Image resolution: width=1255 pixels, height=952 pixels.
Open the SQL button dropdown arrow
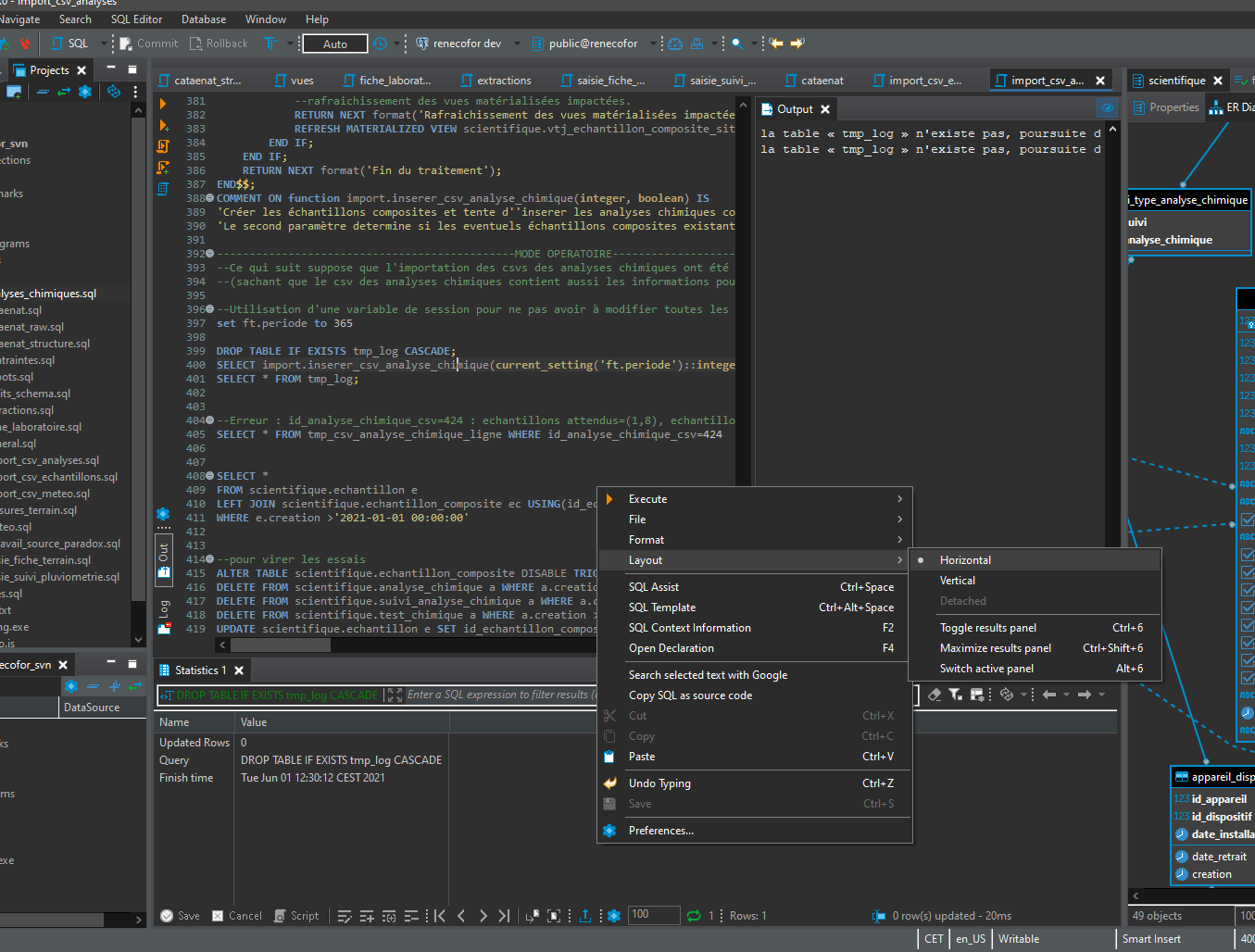click(x=102, y=44)
